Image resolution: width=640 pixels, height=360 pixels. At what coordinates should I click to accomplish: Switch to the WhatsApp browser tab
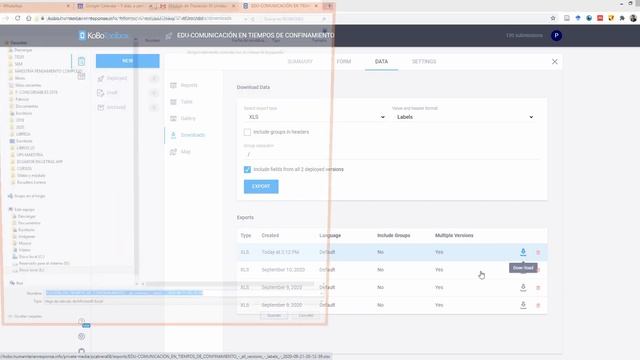tap(36, 6)
